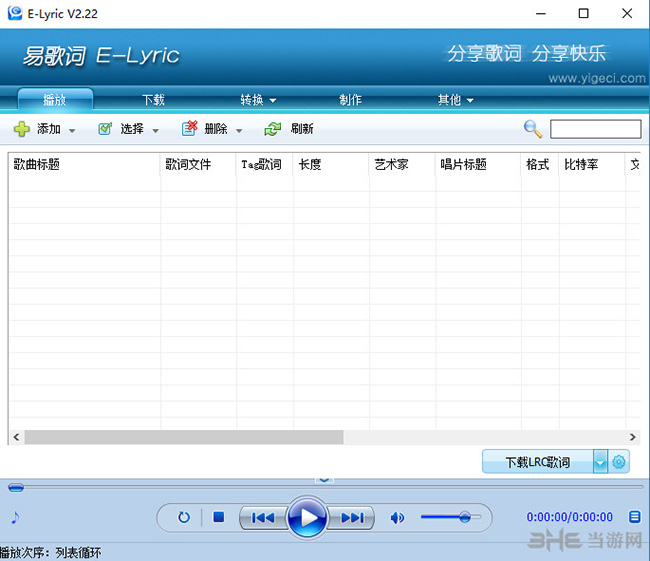The width and height of the screenshot is (650, 561).
Task: Skip to the previous track
Action: point(263,517)
